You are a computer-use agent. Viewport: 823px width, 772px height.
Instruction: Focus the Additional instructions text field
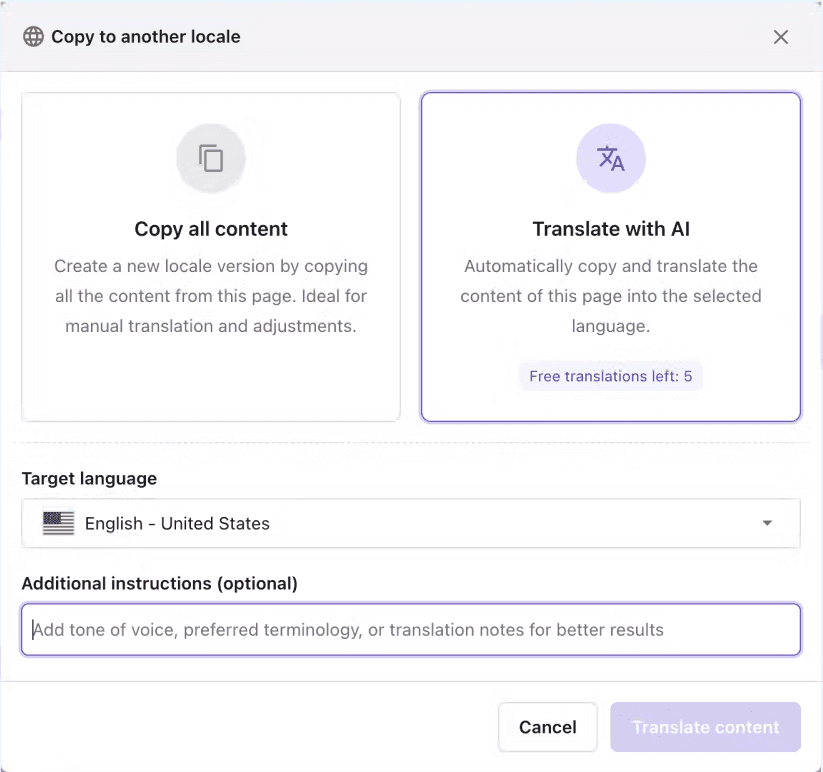411,629
